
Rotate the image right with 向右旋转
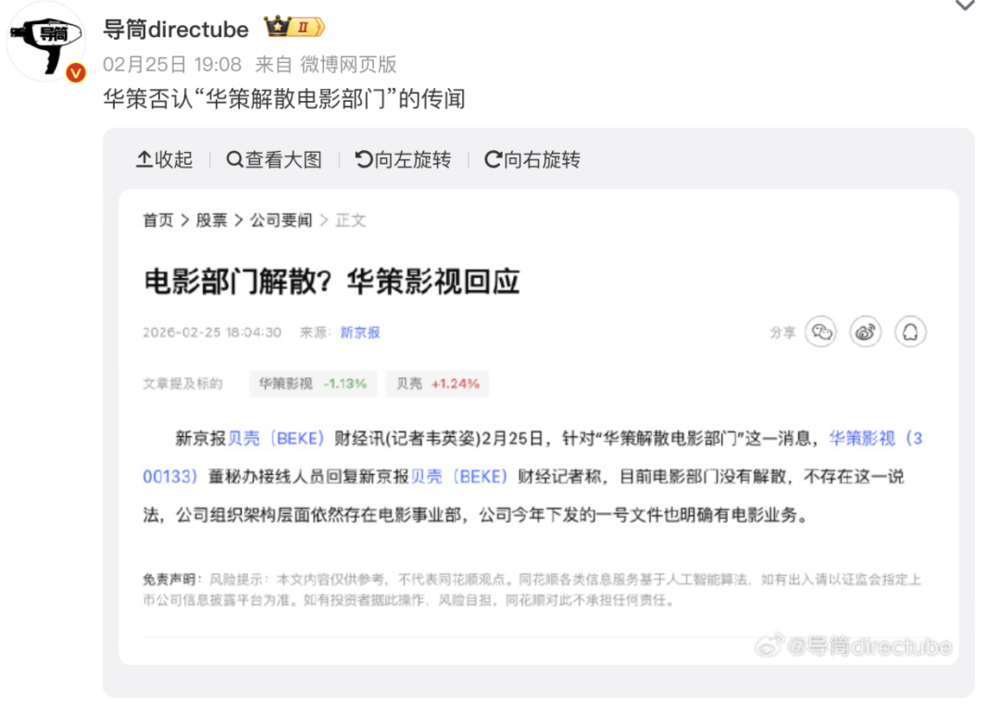pos(533,159)
